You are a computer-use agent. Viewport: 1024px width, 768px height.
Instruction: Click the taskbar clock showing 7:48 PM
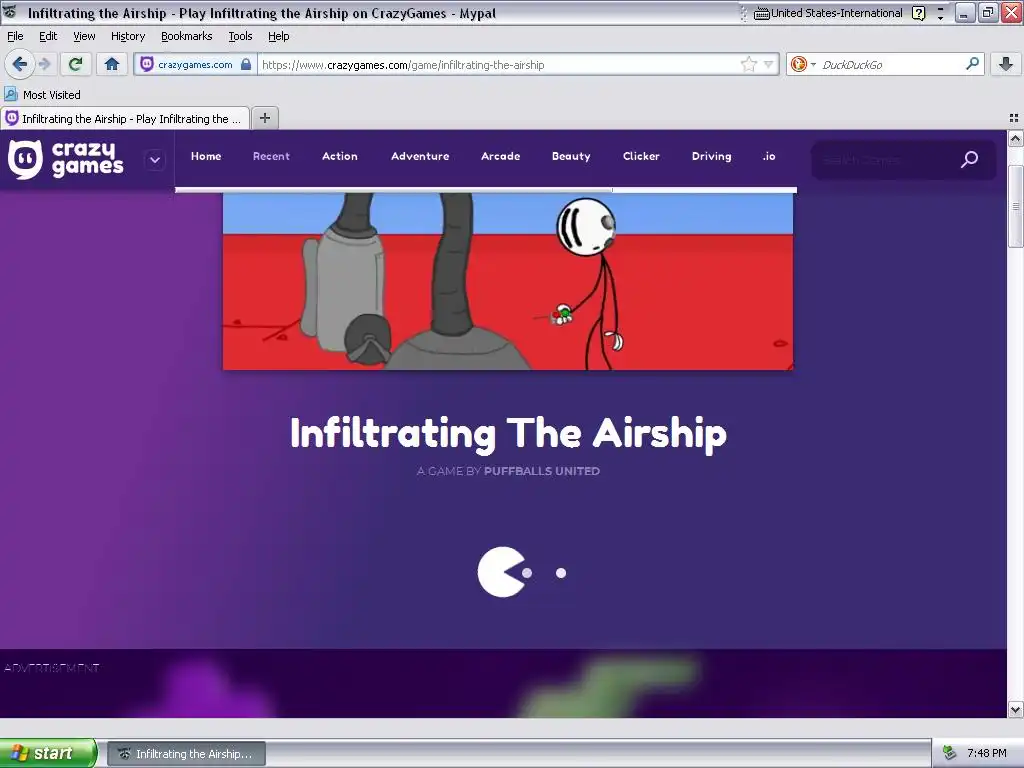[987, 753]
